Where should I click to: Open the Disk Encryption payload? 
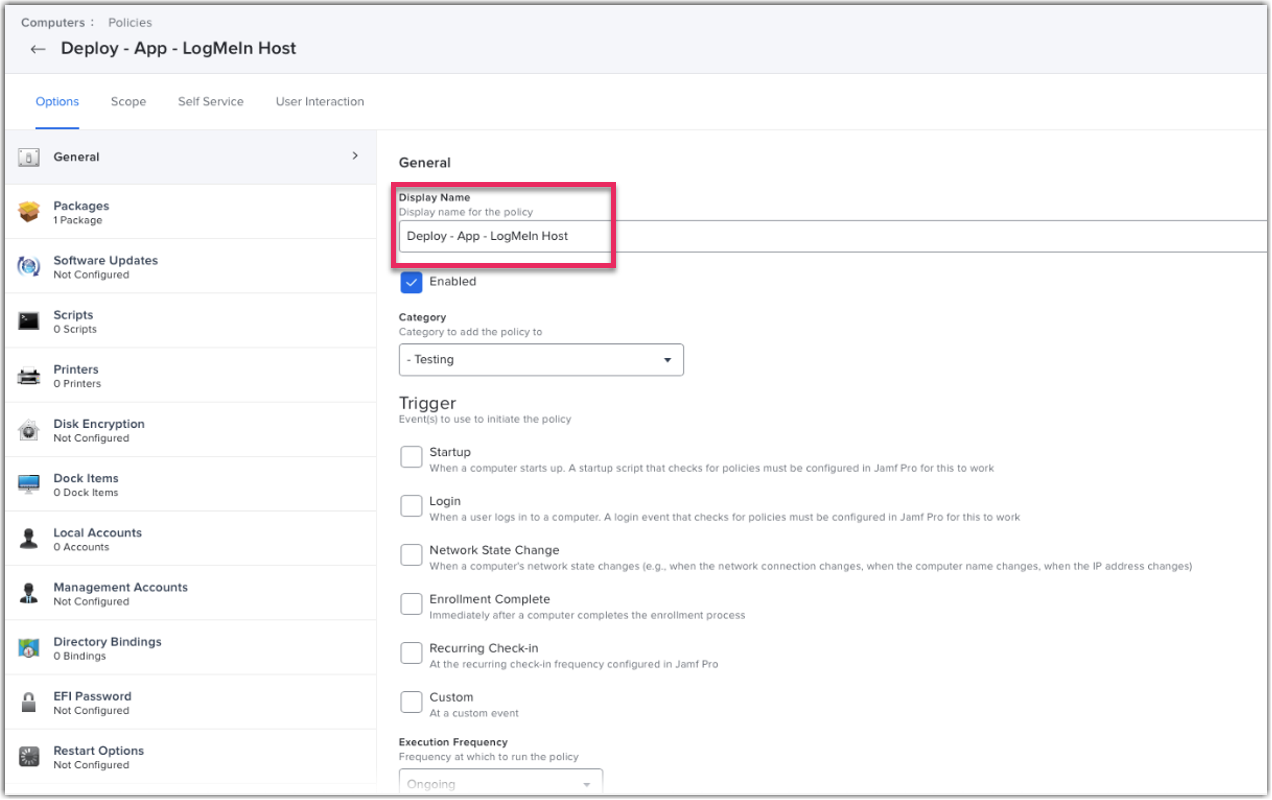29,429
